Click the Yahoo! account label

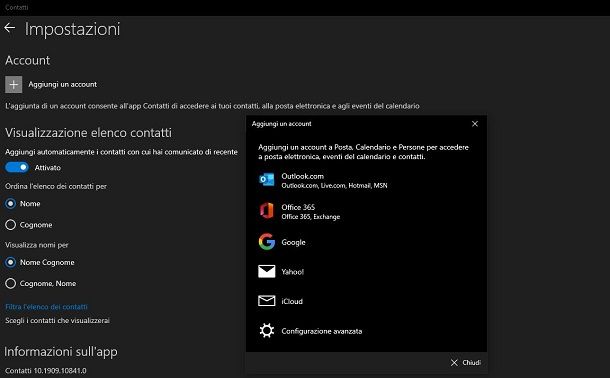293,272
